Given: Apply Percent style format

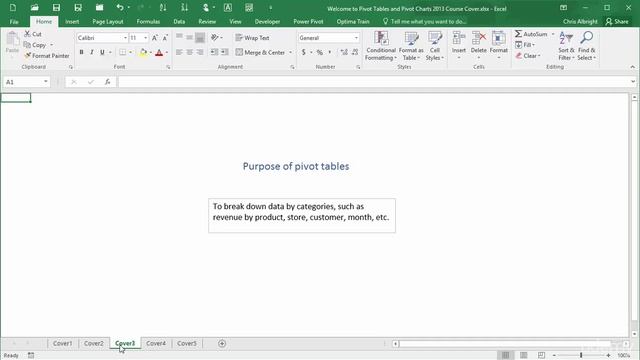Looking at the screenshot, I should [320, 52].
